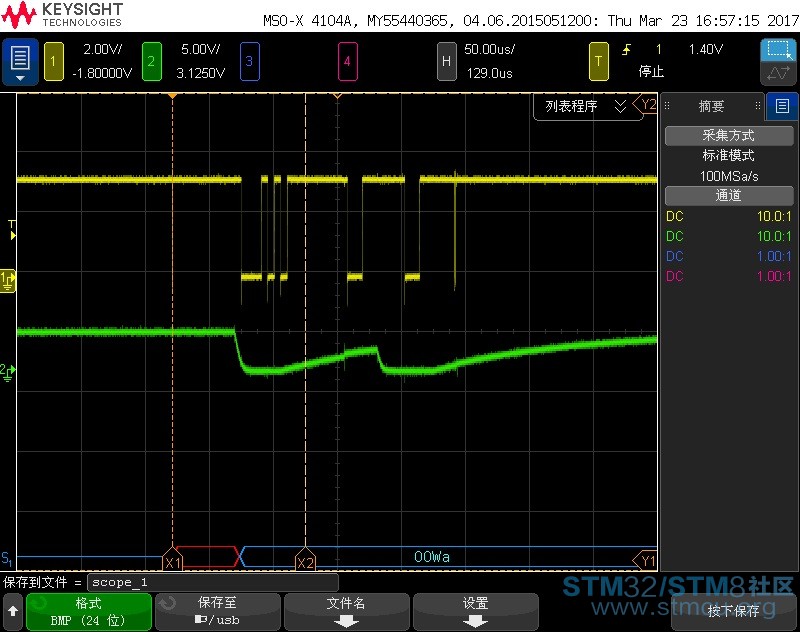Click the Y2 cursor marker

[645, 104]
